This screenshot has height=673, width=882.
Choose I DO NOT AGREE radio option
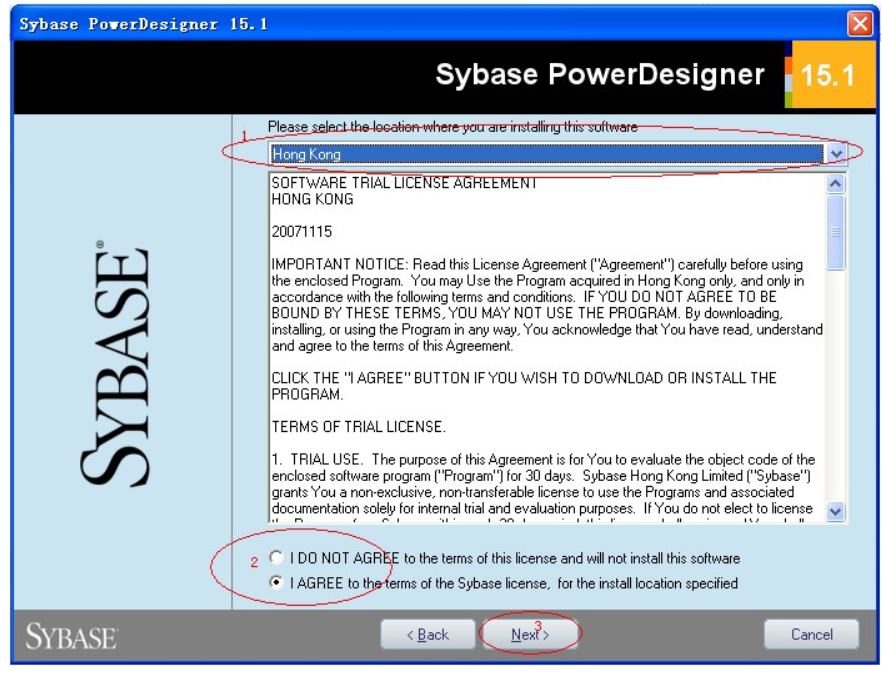276,558
